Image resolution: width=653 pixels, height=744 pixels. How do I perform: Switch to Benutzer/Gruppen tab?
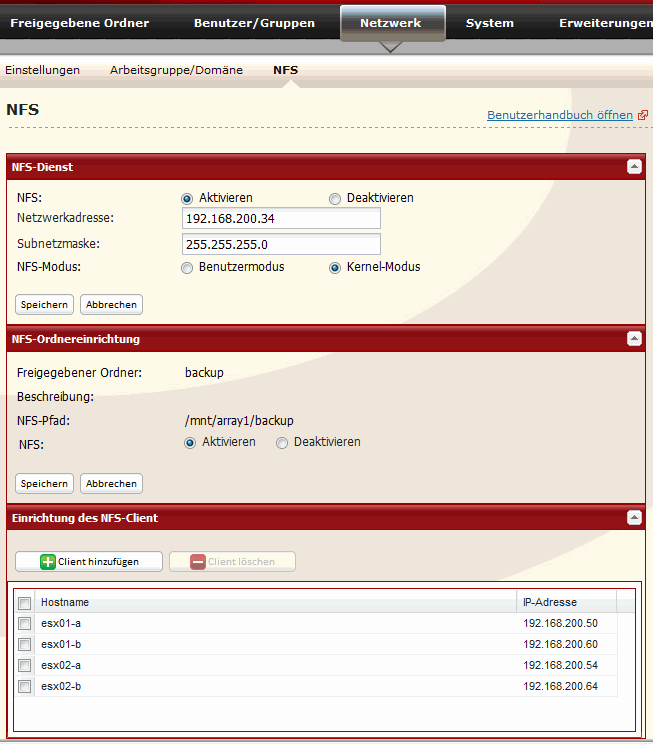coord(254,23)
